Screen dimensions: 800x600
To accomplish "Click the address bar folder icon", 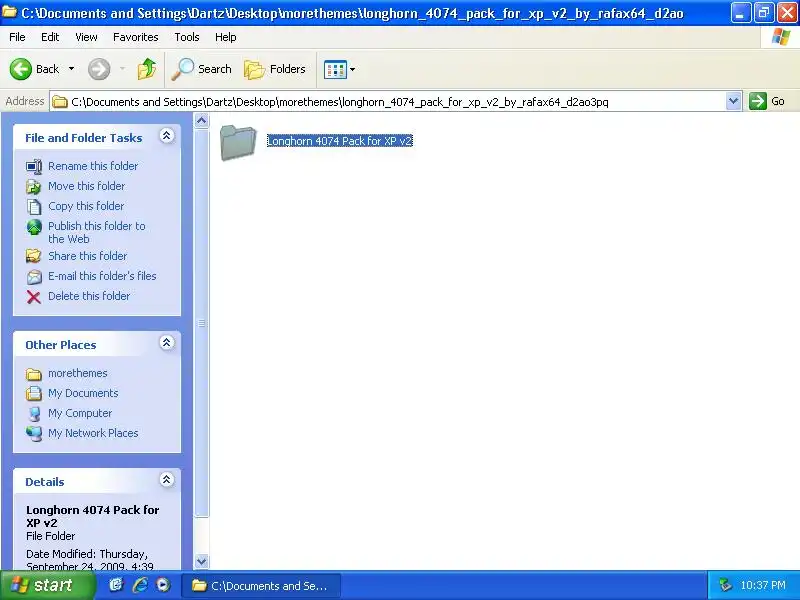I will coord(60,102).
